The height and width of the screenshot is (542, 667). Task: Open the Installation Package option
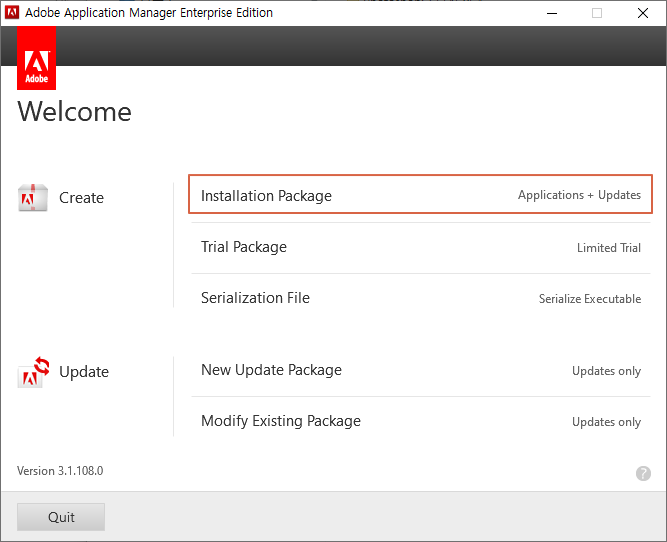pyautogui.click(x=420, y=194)
